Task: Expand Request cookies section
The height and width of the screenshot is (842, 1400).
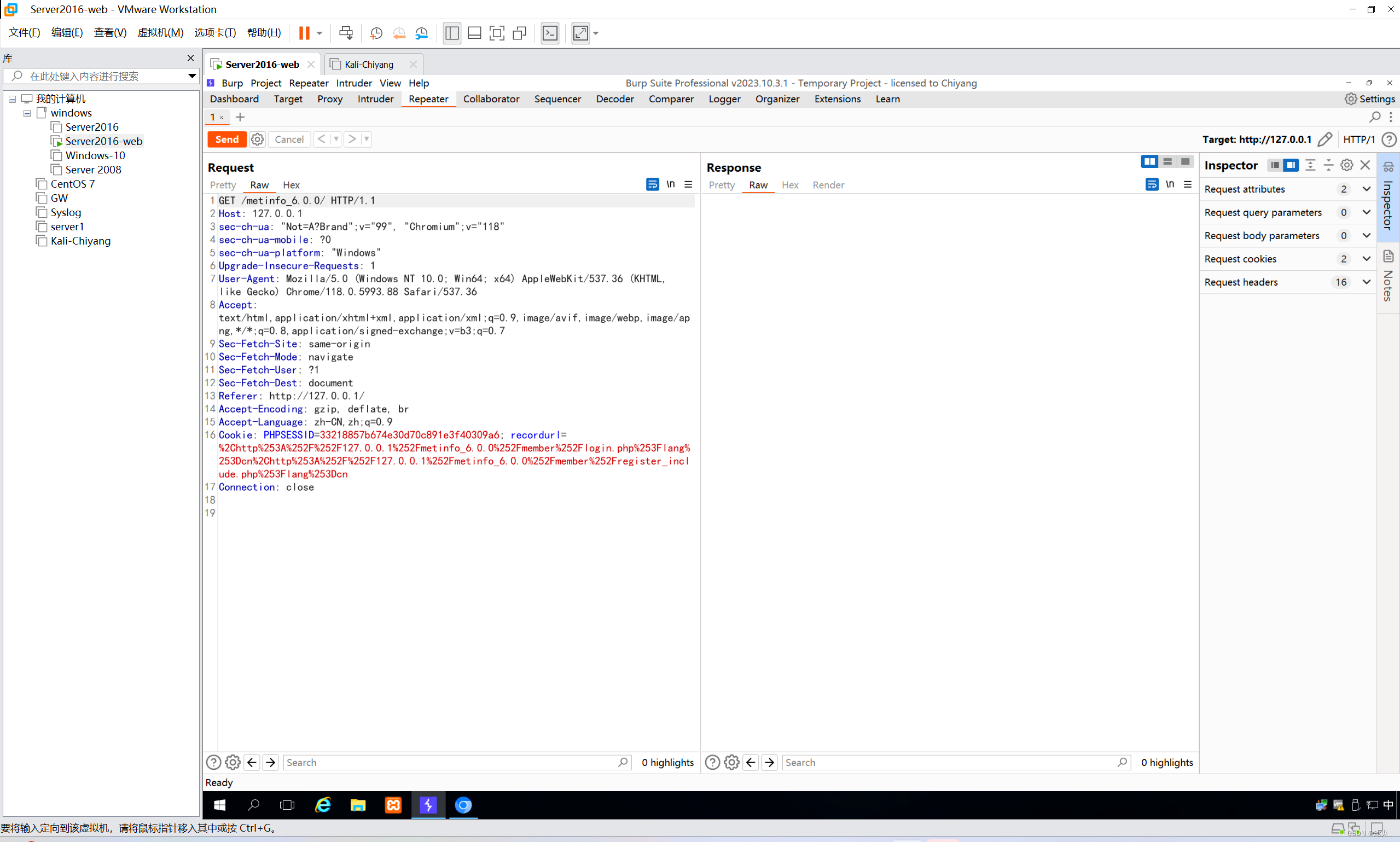Action: click(x=1366, y=259)
